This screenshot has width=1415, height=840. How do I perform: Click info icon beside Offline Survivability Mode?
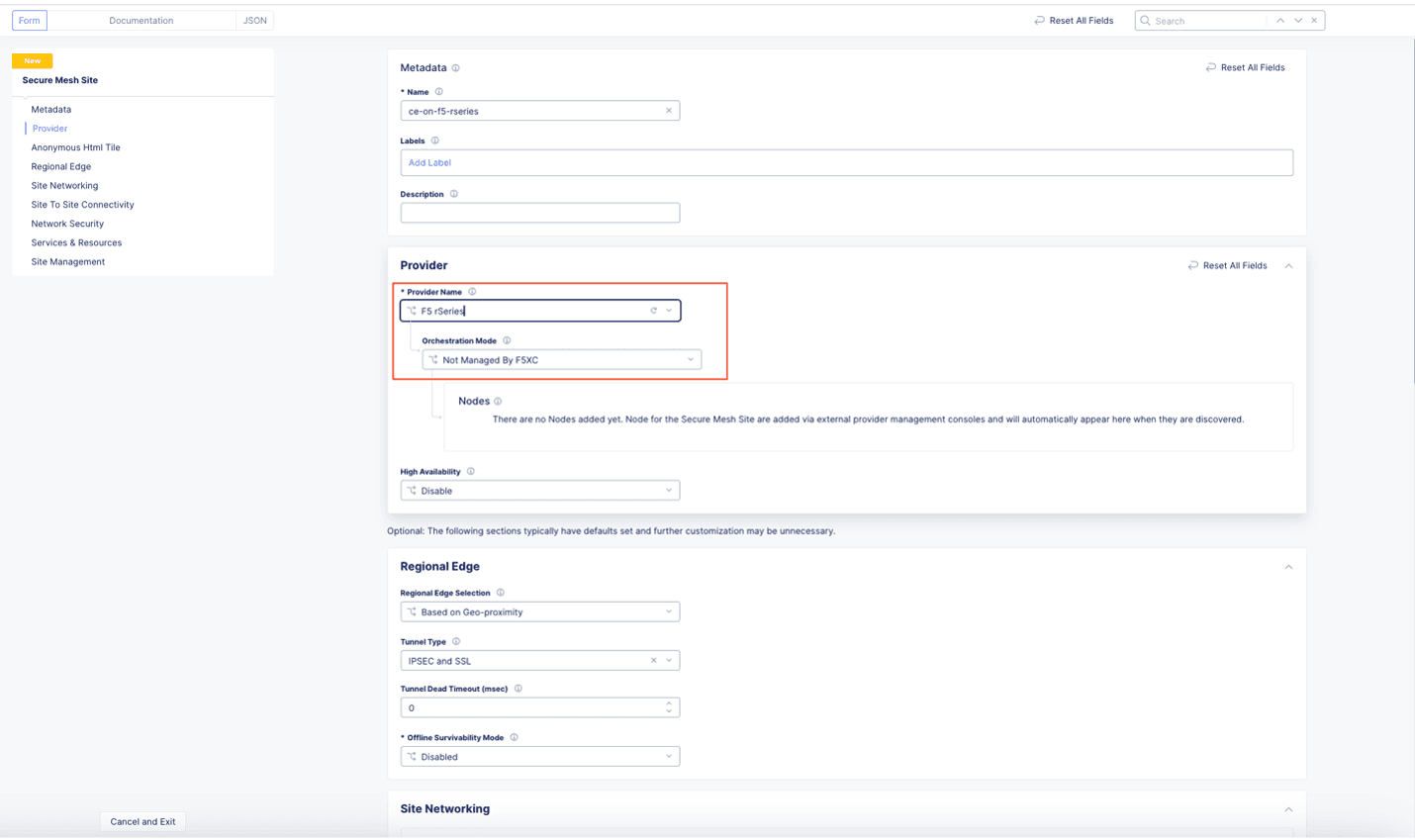coord(515,737)
